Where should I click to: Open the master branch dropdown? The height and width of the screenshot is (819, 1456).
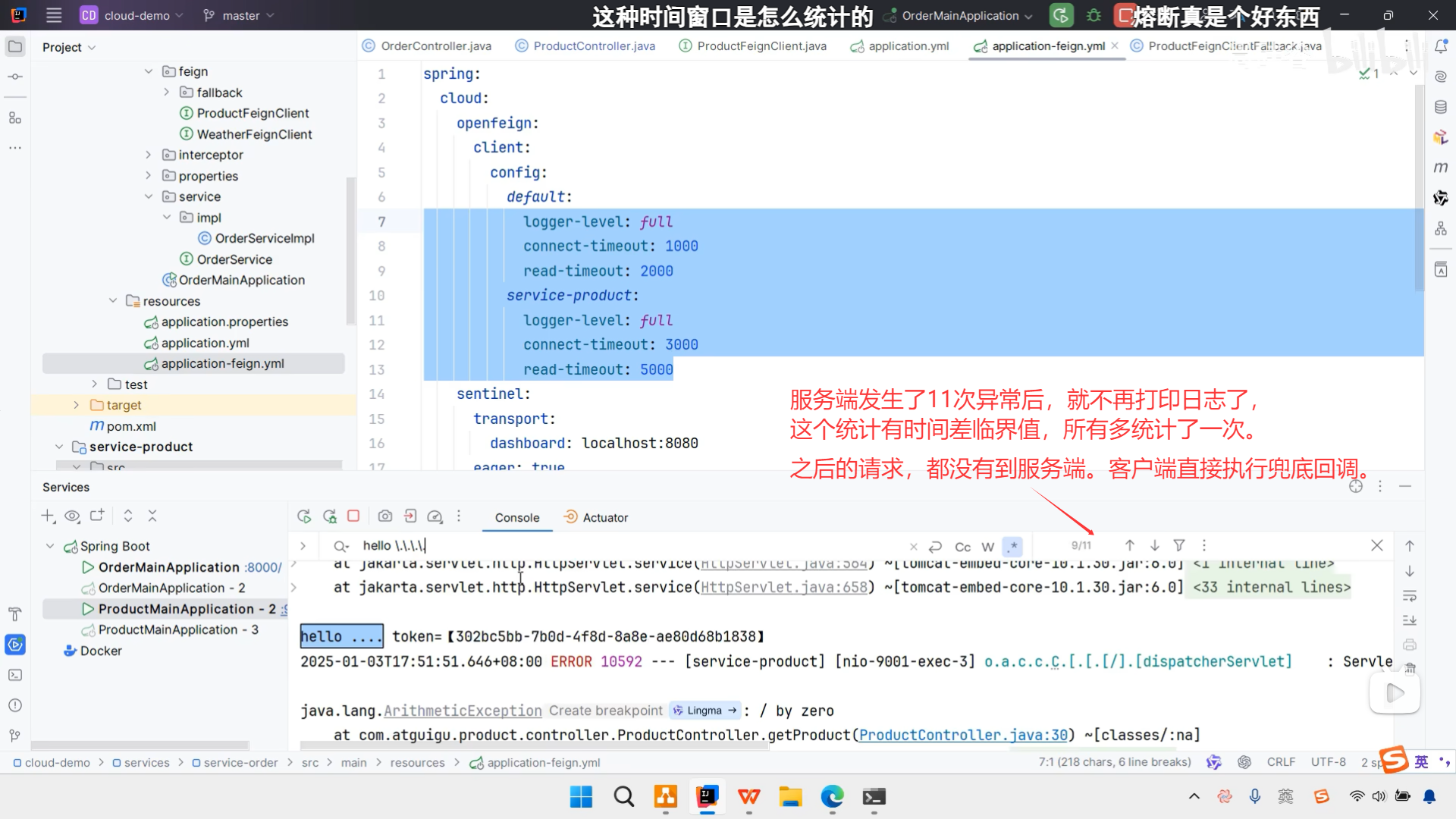239,15
